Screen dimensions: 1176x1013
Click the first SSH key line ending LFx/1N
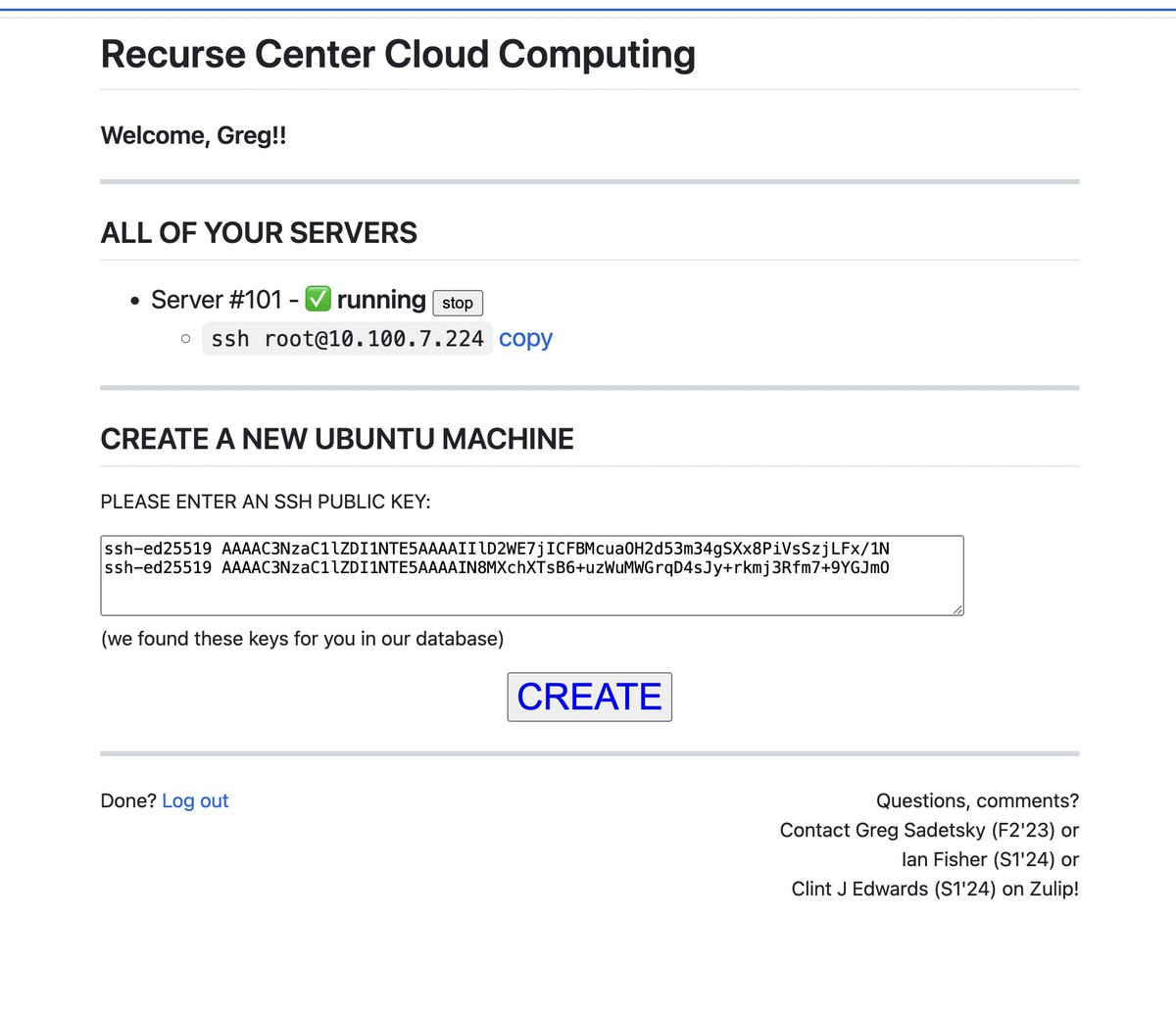click(497, 549)
